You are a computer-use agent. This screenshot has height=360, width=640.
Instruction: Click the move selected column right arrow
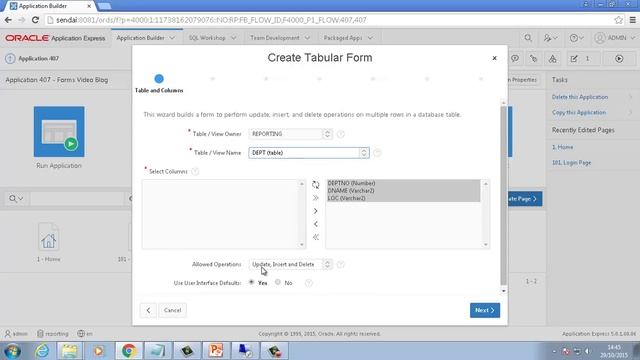pos(316,211)
